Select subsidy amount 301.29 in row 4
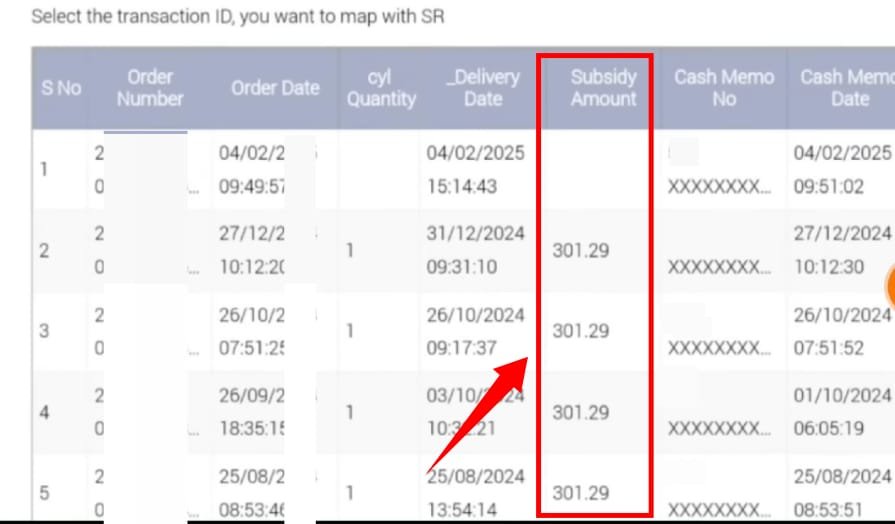 (581, 412)
